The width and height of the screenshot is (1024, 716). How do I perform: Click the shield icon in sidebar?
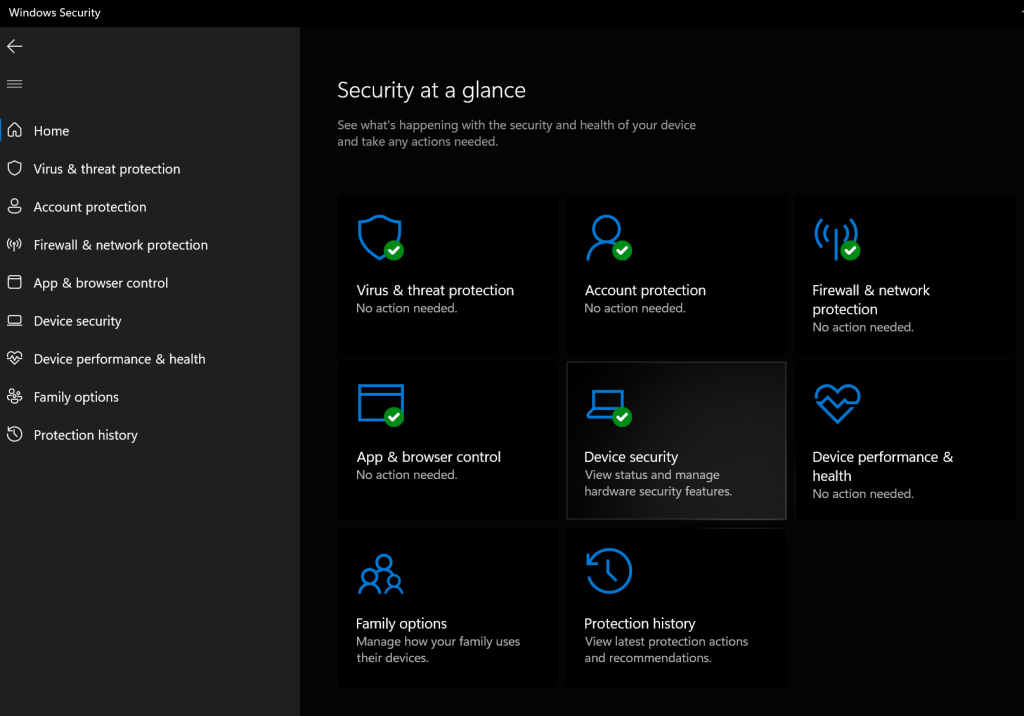click(14, 169)
